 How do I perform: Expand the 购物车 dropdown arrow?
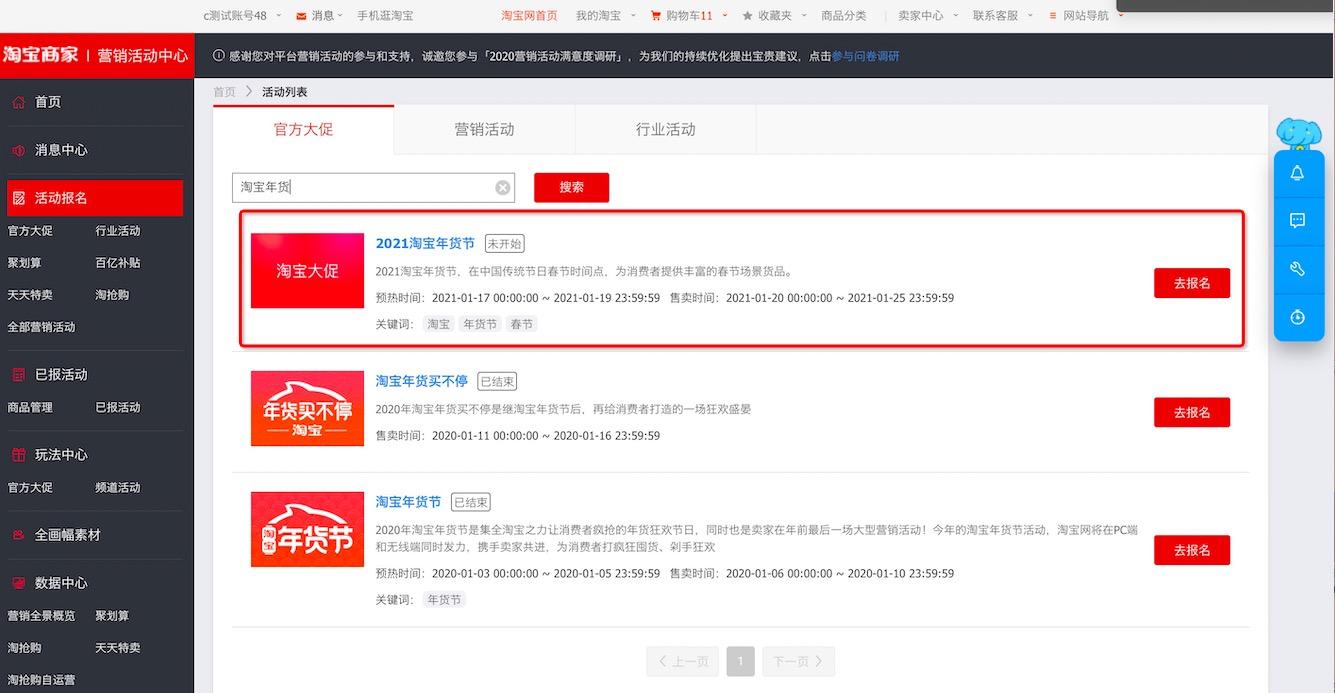pyautogui.click(x=724, y=16)
